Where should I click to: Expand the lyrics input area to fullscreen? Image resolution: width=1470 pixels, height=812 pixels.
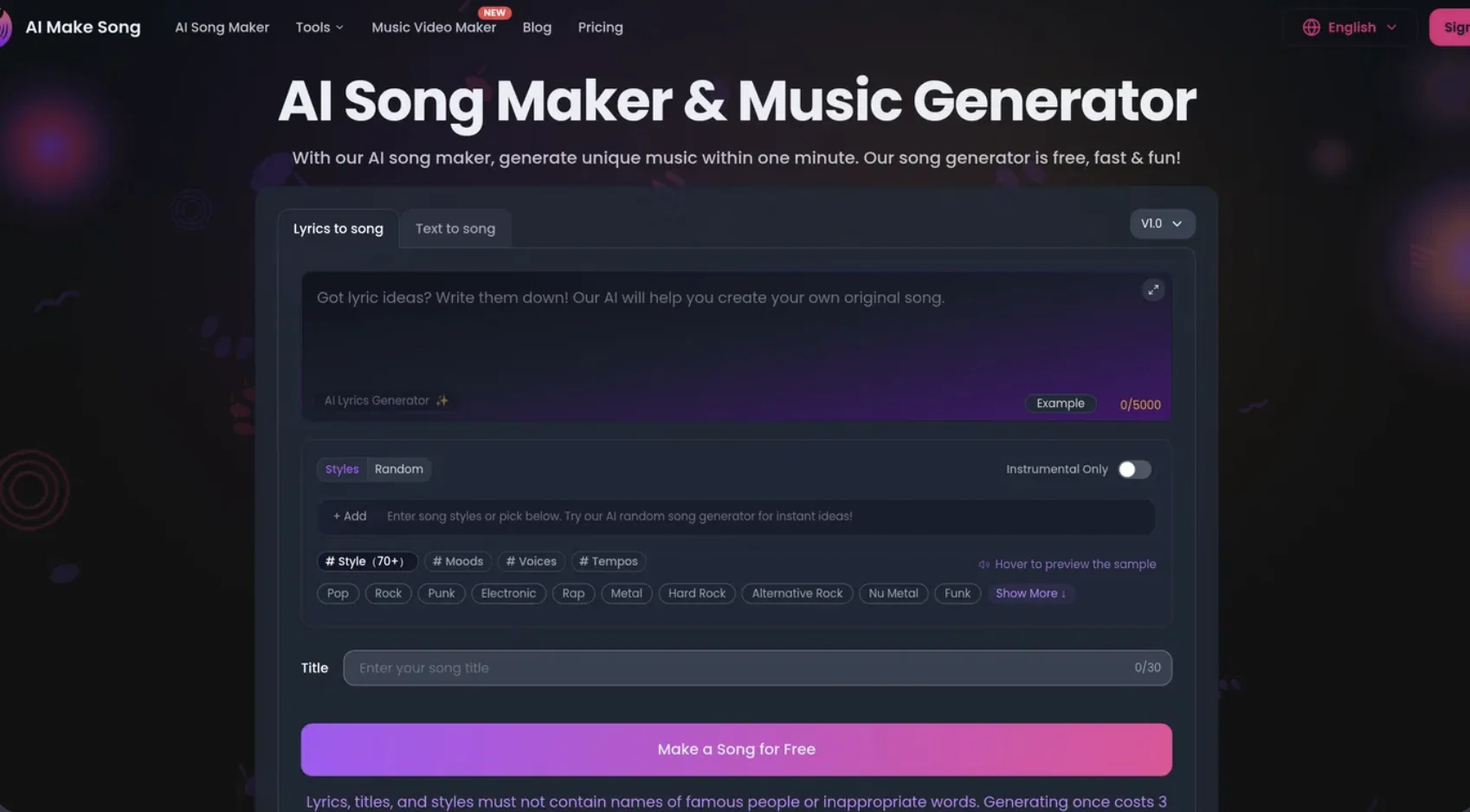click(x=1152, y=289)
